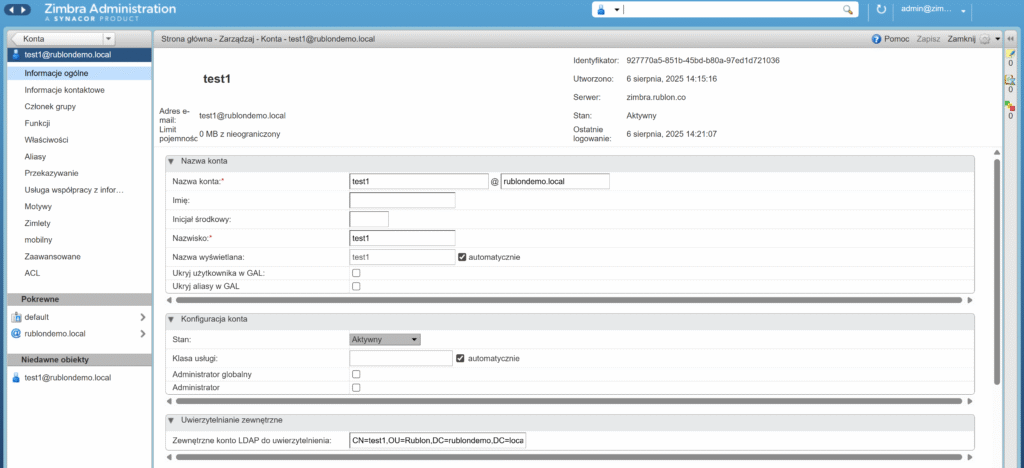Click the Zamknij button
The image size is (1024, 468).
(960, 39)
